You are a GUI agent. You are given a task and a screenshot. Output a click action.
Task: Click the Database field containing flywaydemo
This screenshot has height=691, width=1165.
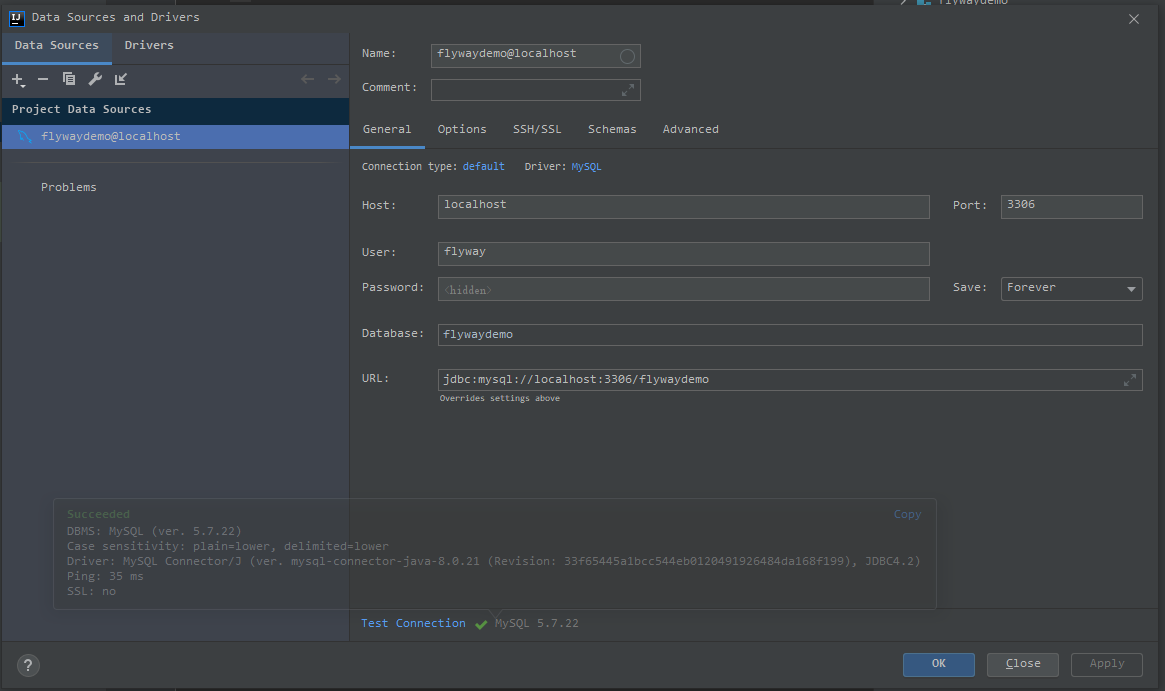(x=790, y=335)
